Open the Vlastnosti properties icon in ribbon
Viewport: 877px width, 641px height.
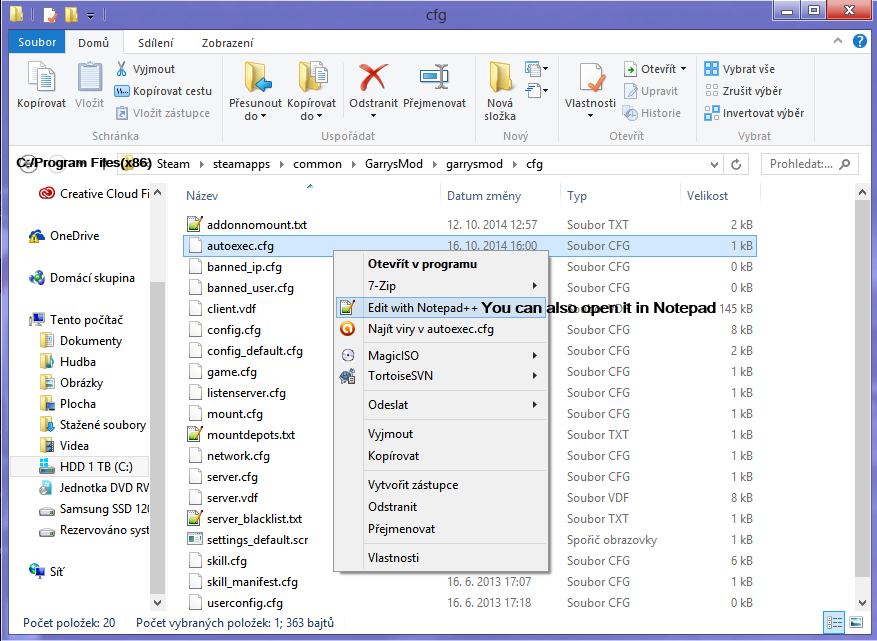tap(591, 77)
